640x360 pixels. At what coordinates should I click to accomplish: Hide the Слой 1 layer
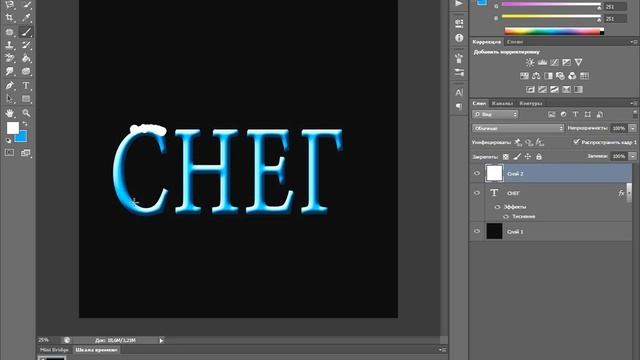click(477, 231)
